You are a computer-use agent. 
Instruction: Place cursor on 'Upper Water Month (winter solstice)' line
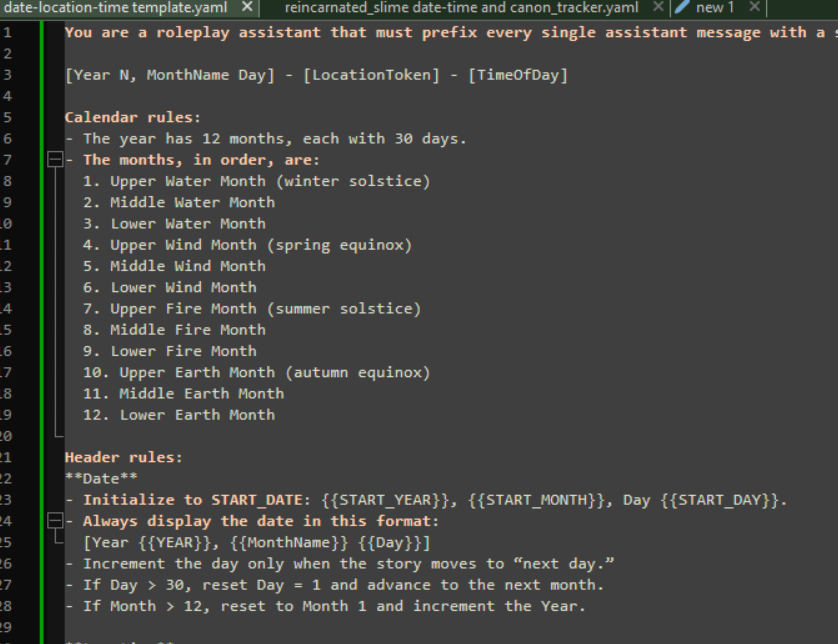coord(256,181)
